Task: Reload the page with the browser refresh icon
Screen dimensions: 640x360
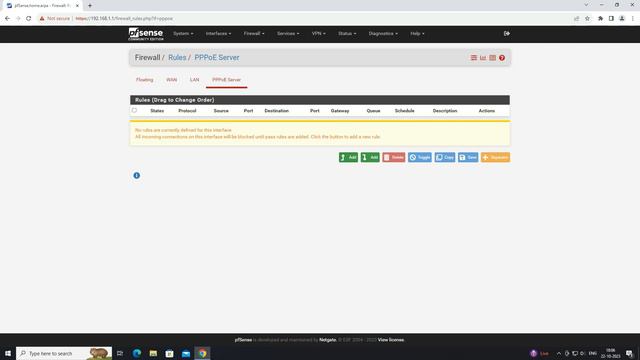Action: (29, 18)
